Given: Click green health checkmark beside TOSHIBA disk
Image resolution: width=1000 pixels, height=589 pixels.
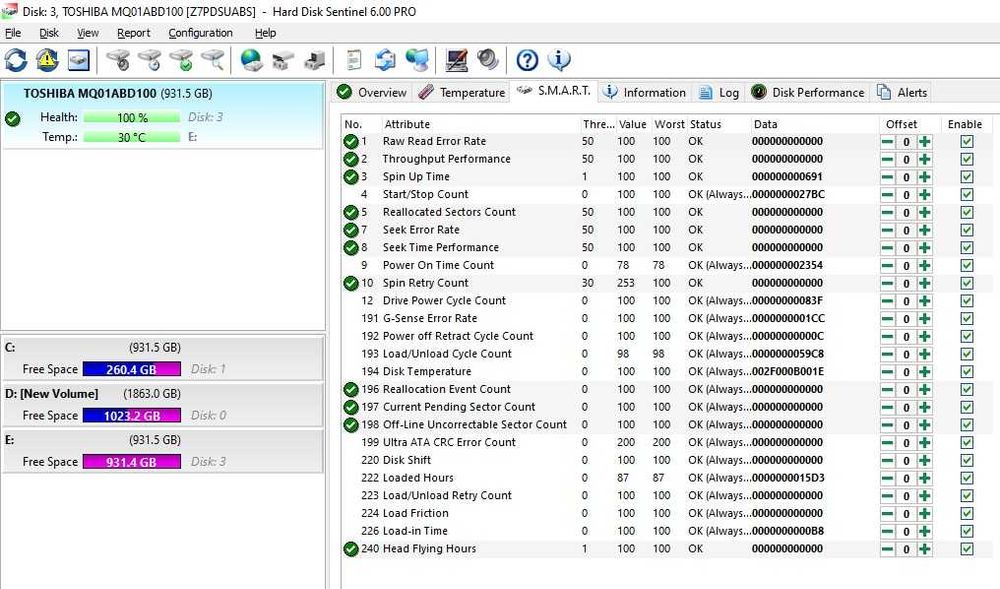Looking at the screenshot, I should (x=12, y=119).
